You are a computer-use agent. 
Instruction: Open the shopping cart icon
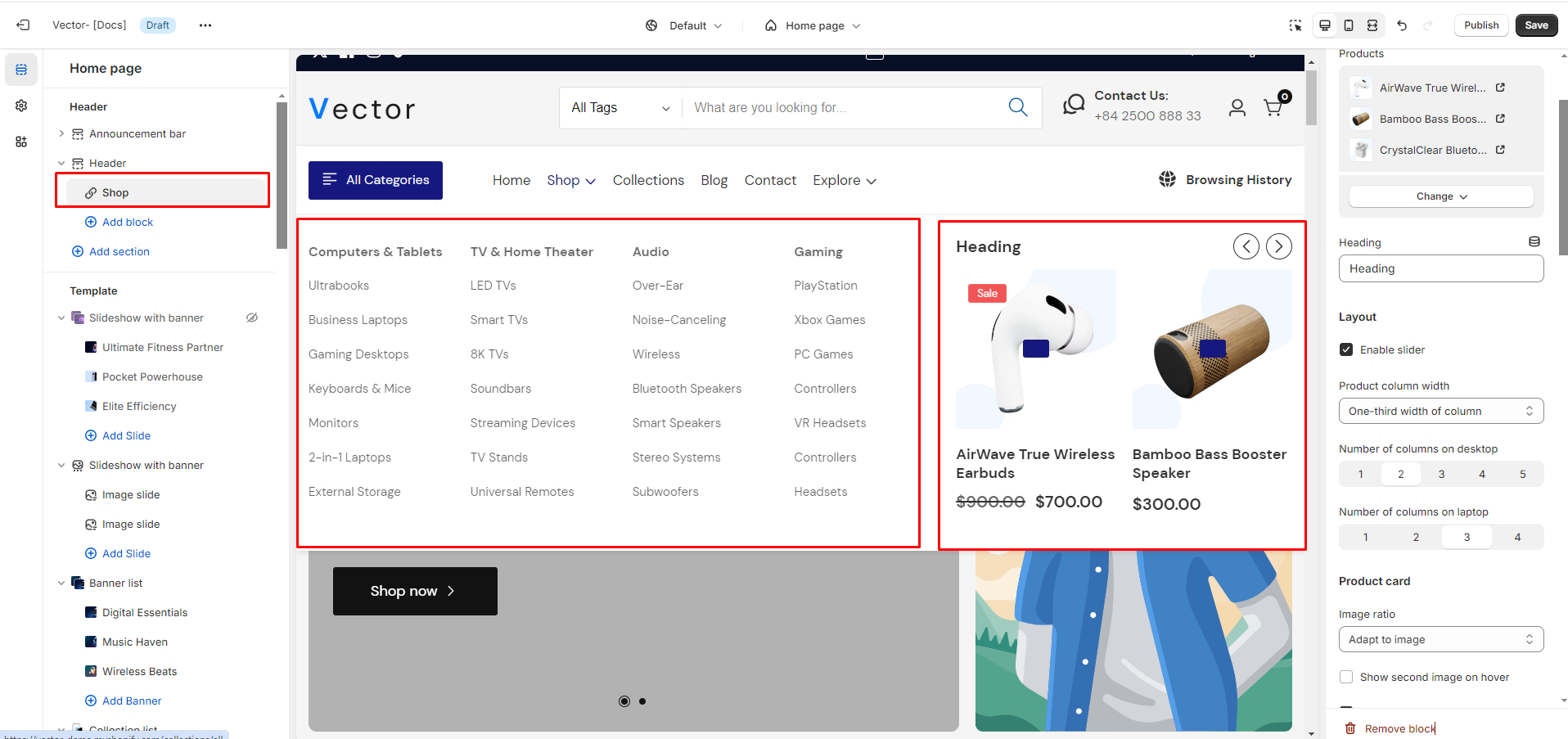point(1273,107)
